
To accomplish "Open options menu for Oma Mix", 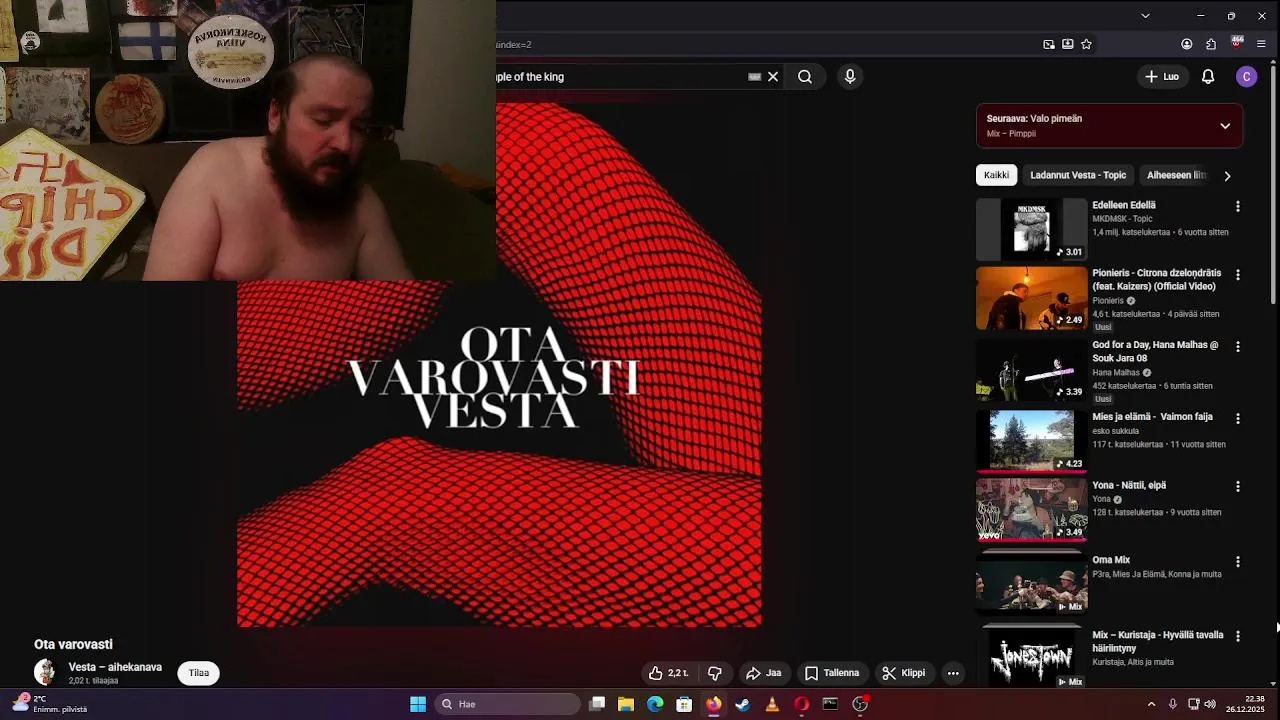I will (1238, 562).
